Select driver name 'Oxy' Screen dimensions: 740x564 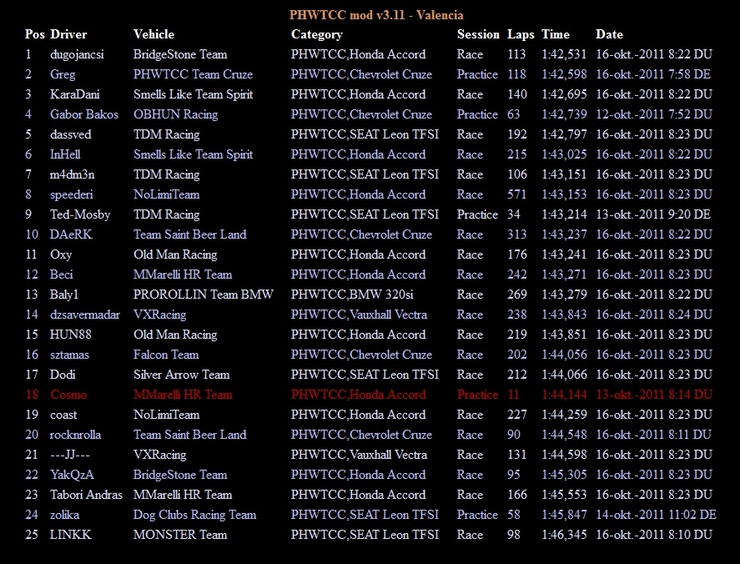(61, 255)
